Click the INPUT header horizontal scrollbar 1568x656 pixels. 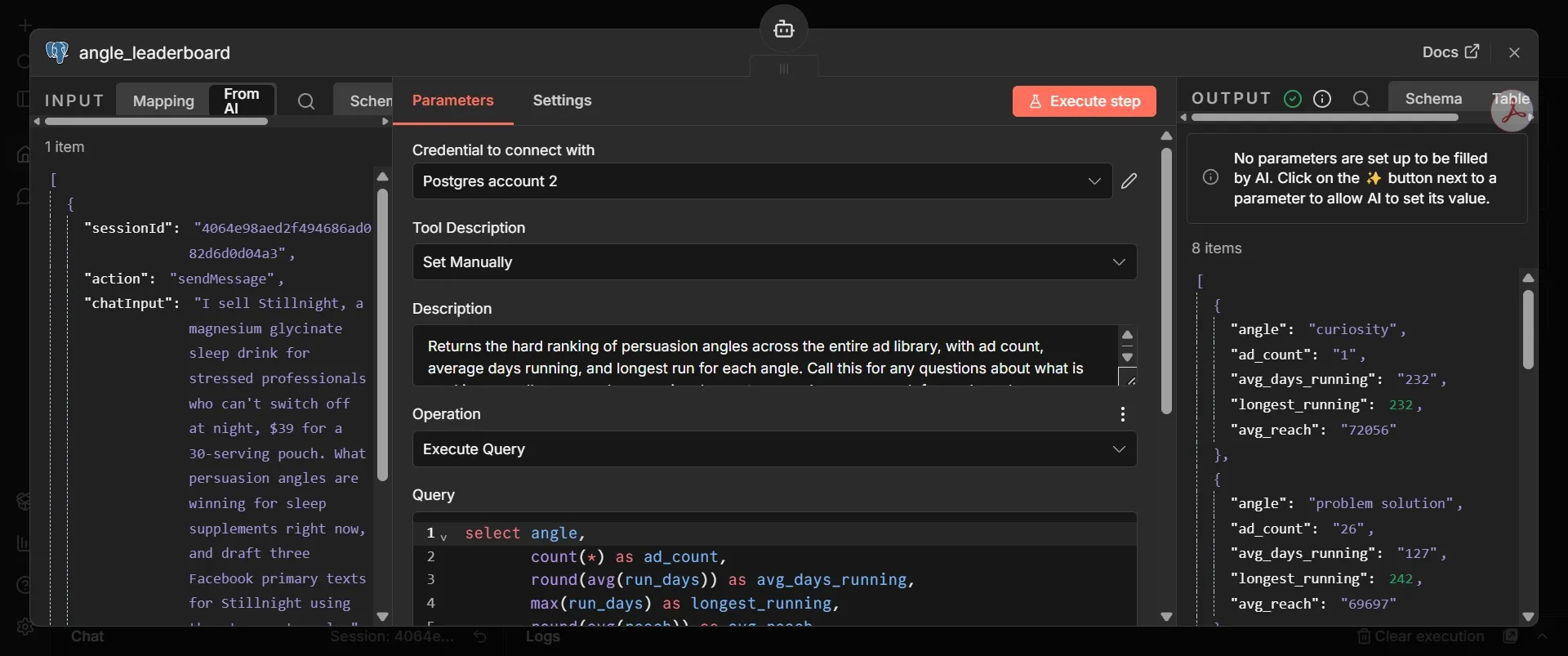pos(156,121)
